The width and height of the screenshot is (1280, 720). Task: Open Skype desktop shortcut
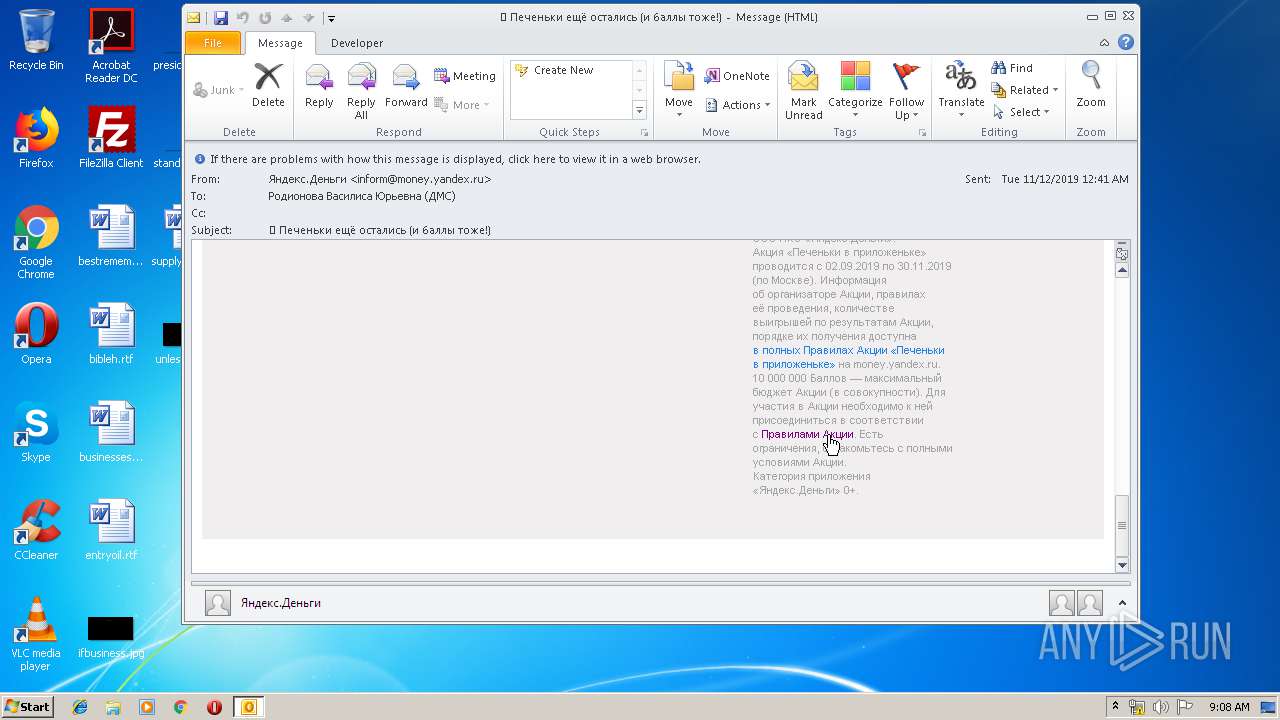click(36, 432)
